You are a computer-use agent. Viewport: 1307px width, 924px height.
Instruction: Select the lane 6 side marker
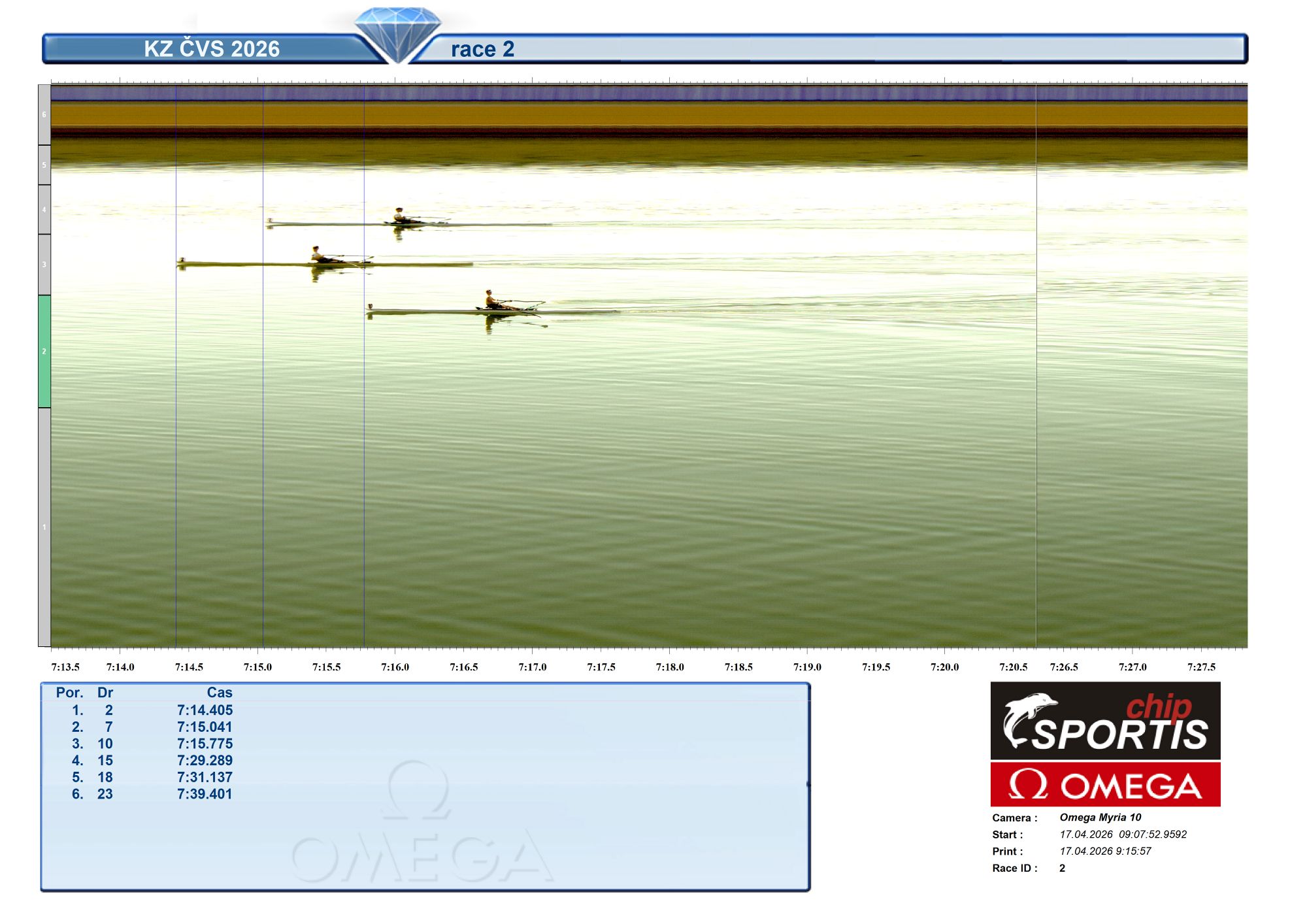[x=44, y=115]
